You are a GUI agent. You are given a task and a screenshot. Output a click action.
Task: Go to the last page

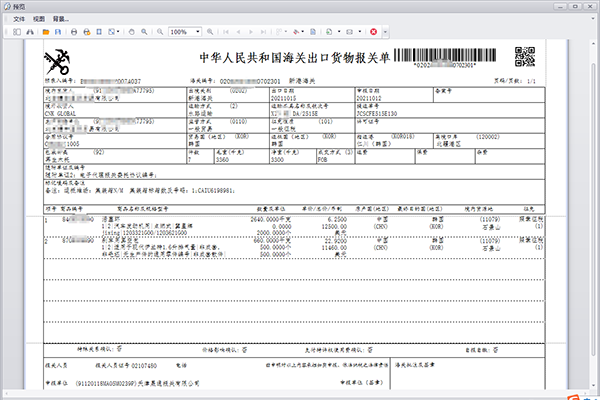click(263, 32)
